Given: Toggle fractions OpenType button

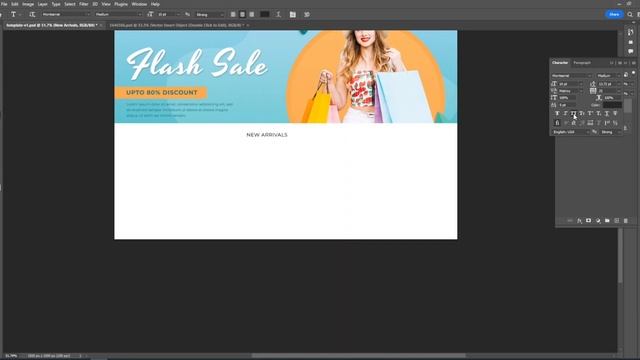Looking at the screenshot, I should click(615, 123).
